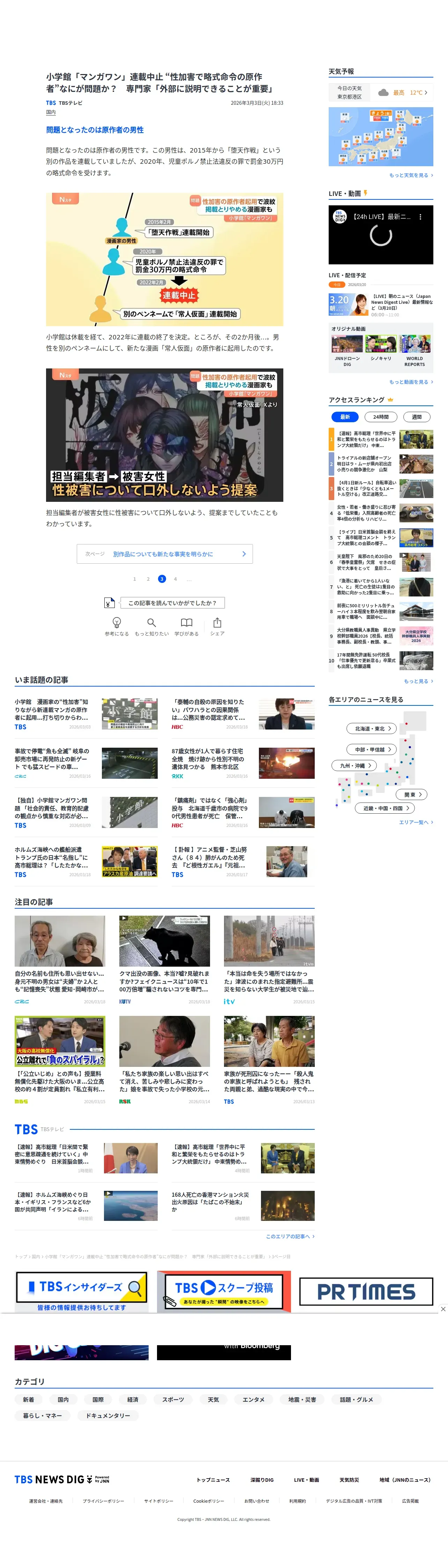The height and width of the screenshot is (1568, 448).
Task: Select the 国際 category chip
Action: click(98, 1399)
